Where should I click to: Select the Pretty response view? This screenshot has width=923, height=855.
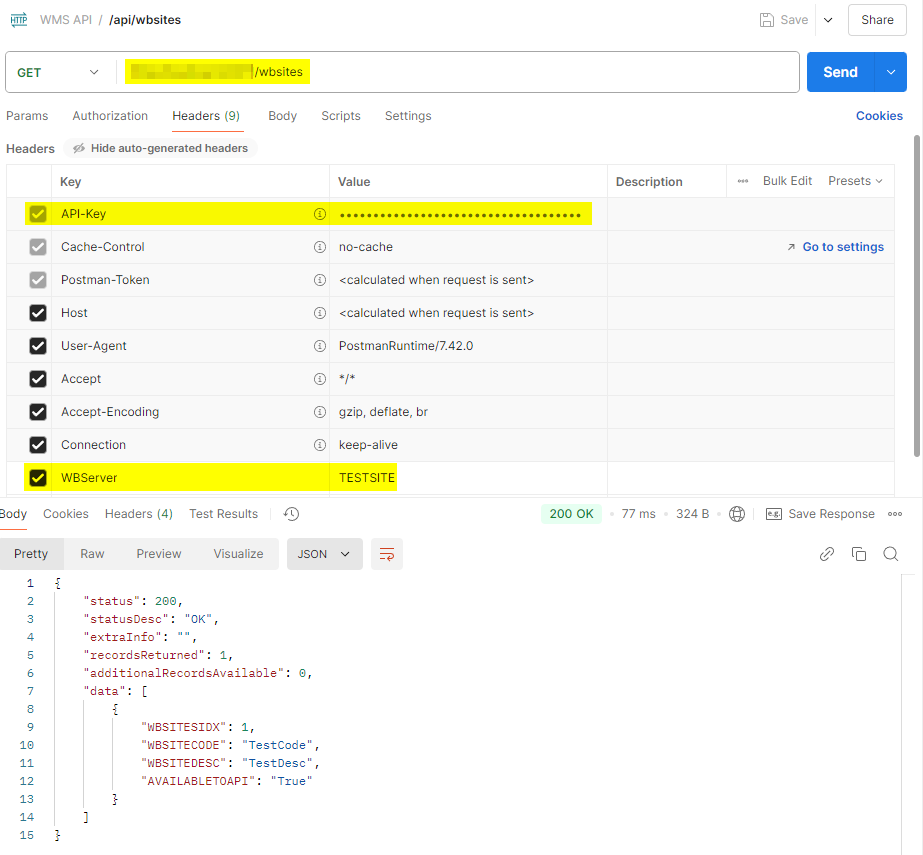[x=31, y=554]
